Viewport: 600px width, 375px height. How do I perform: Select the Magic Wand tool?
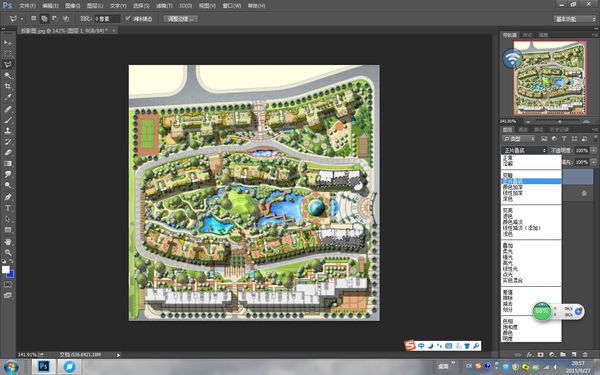[x=8, y=76]
